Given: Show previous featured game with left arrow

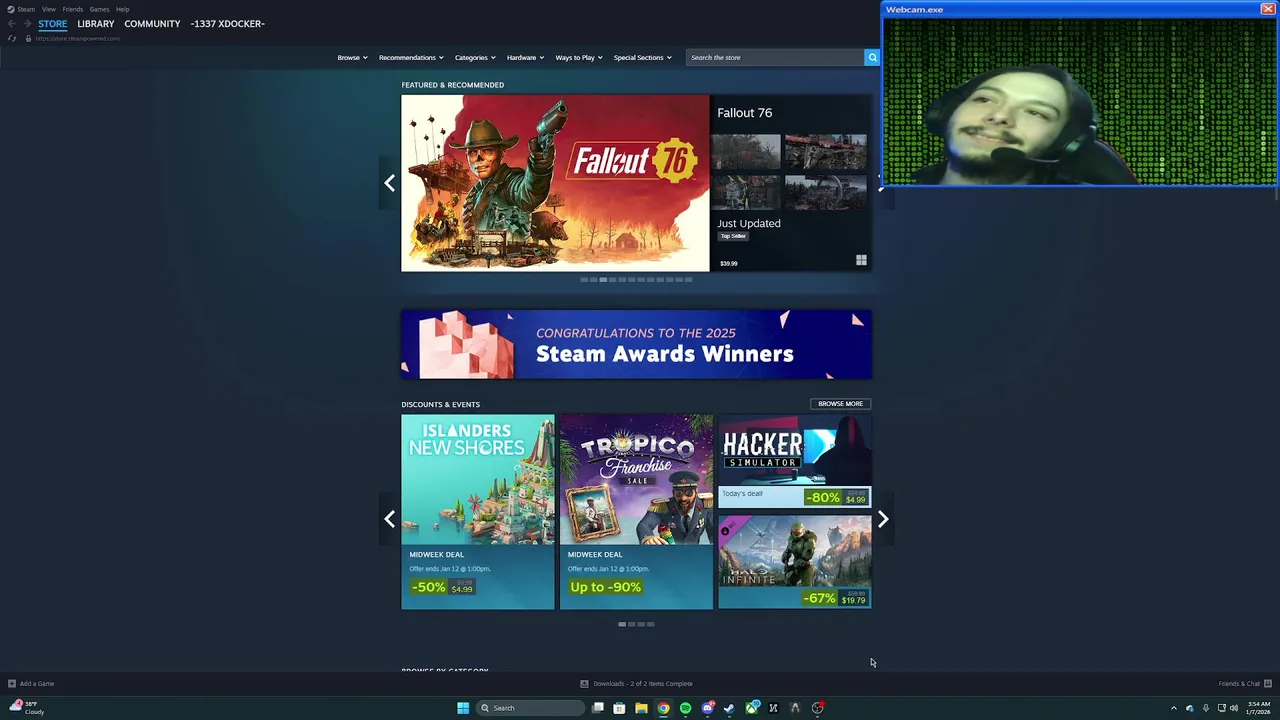Looking at the screenshot, I should click(x=389, y=183).
